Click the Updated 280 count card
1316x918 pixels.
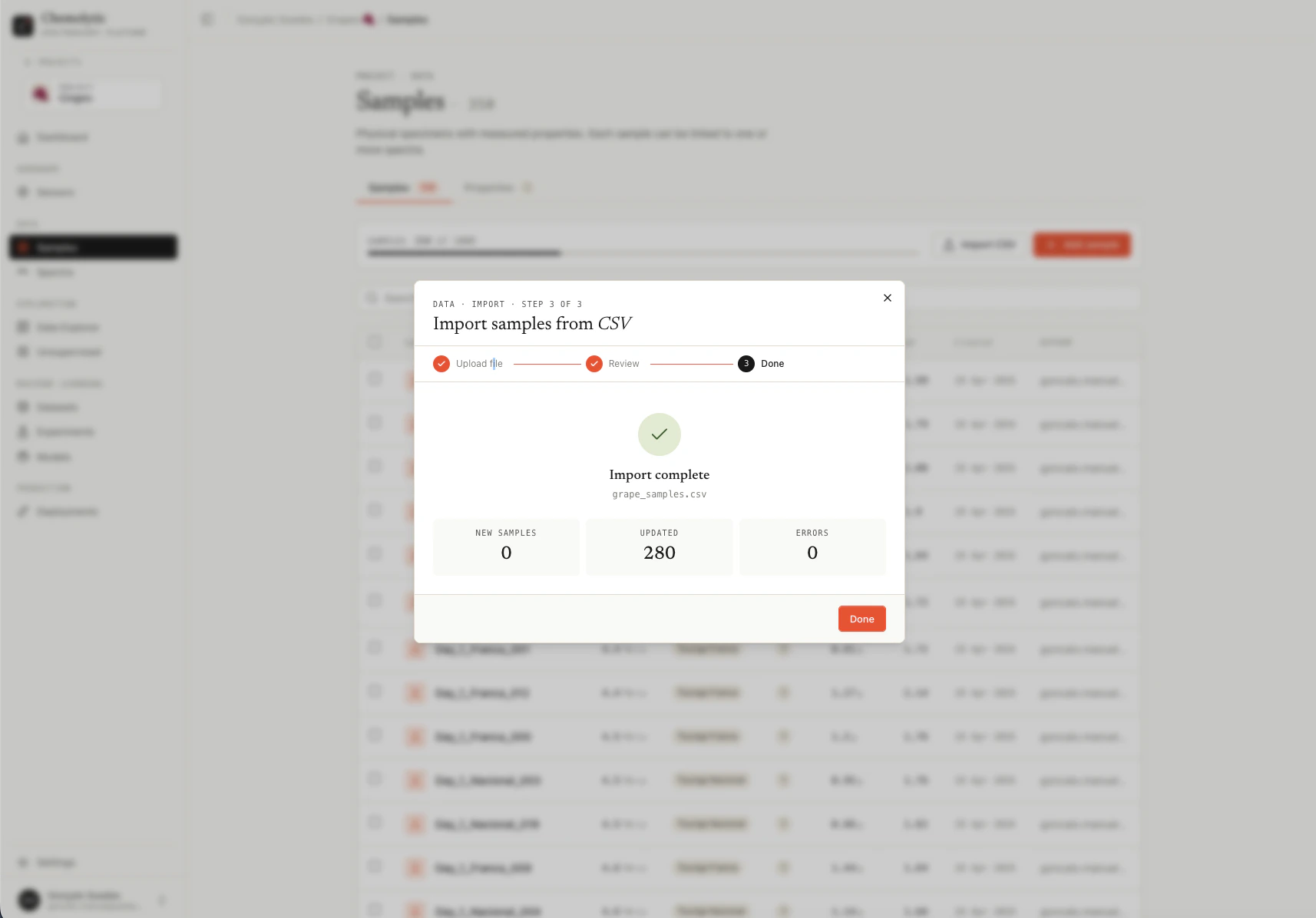660,547
